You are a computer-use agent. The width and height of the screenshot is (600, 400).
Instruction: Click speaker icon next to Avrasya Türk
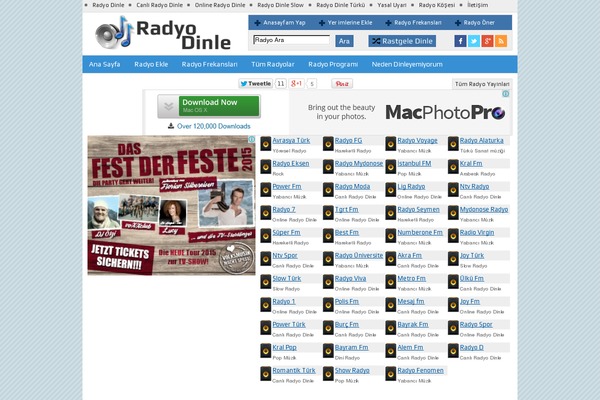(266, 144)
